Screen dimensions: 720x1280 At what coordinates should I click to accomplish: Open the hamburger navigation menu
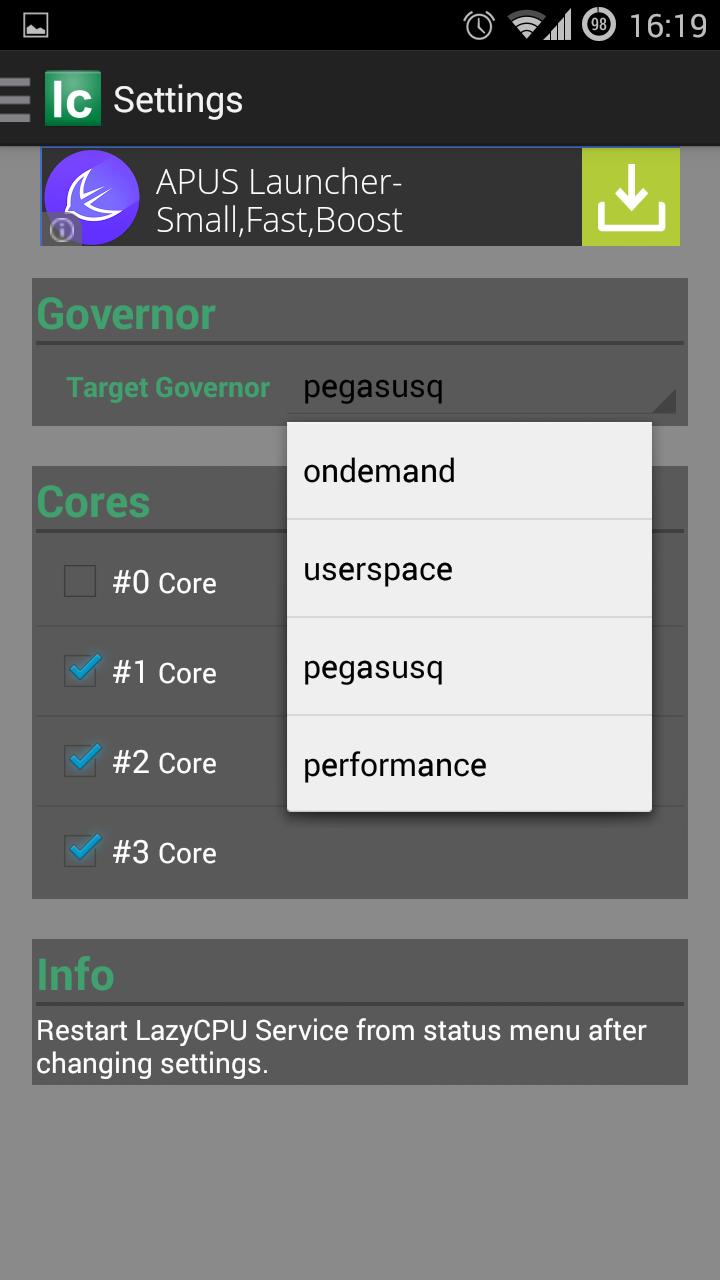pos(16,100)
